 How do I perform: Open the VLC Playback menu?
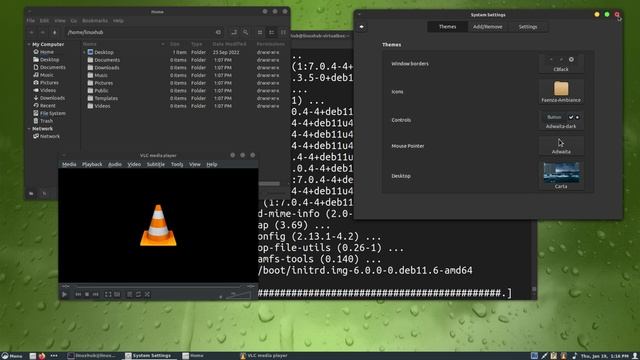point(92,164)
